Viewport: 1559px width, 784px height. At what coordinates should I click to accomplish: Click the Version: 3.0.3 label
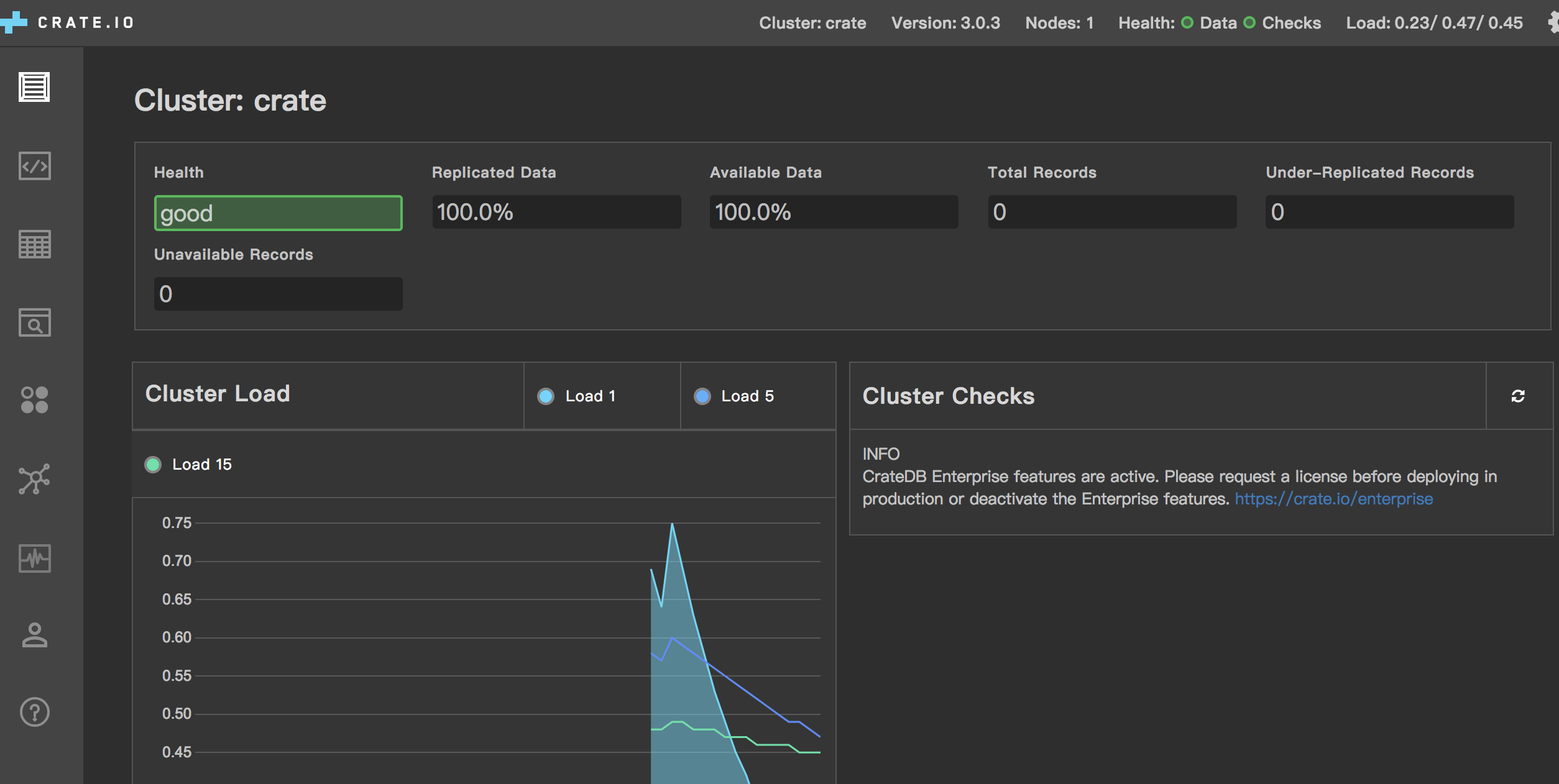pyautogui.click(x=945, y=23)
